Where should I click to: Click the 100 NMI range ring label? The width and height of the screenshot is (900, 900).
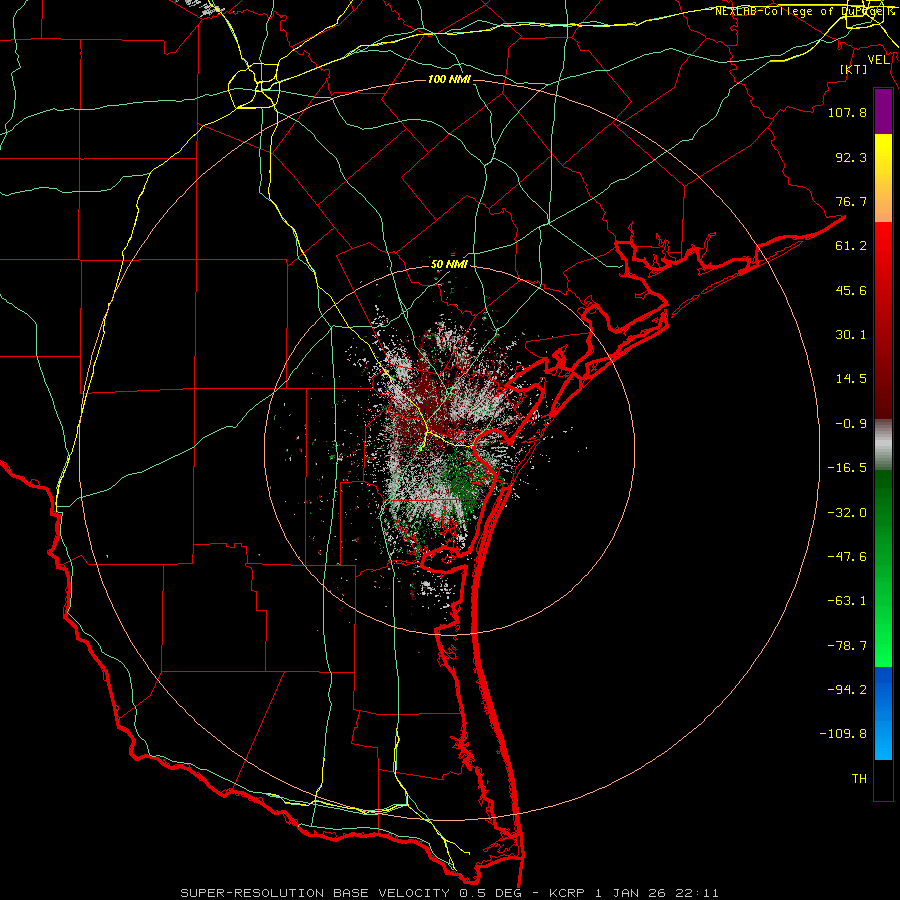pos(449,79)
